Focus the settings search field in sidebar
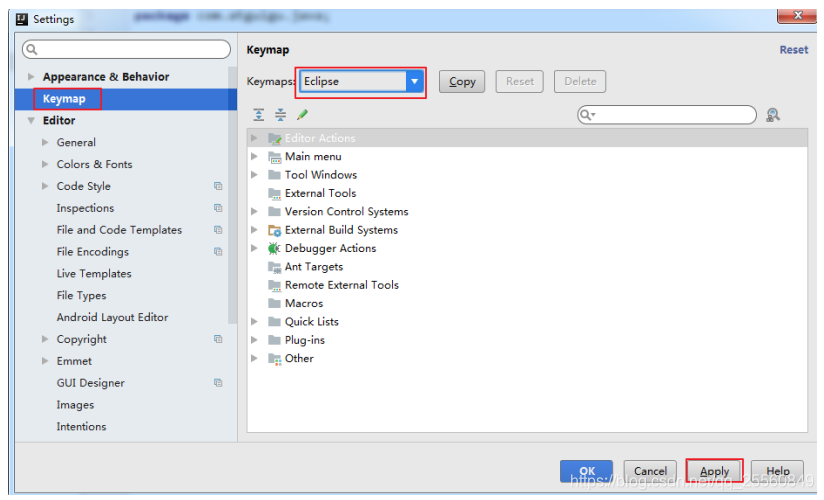 pos(126,49)
